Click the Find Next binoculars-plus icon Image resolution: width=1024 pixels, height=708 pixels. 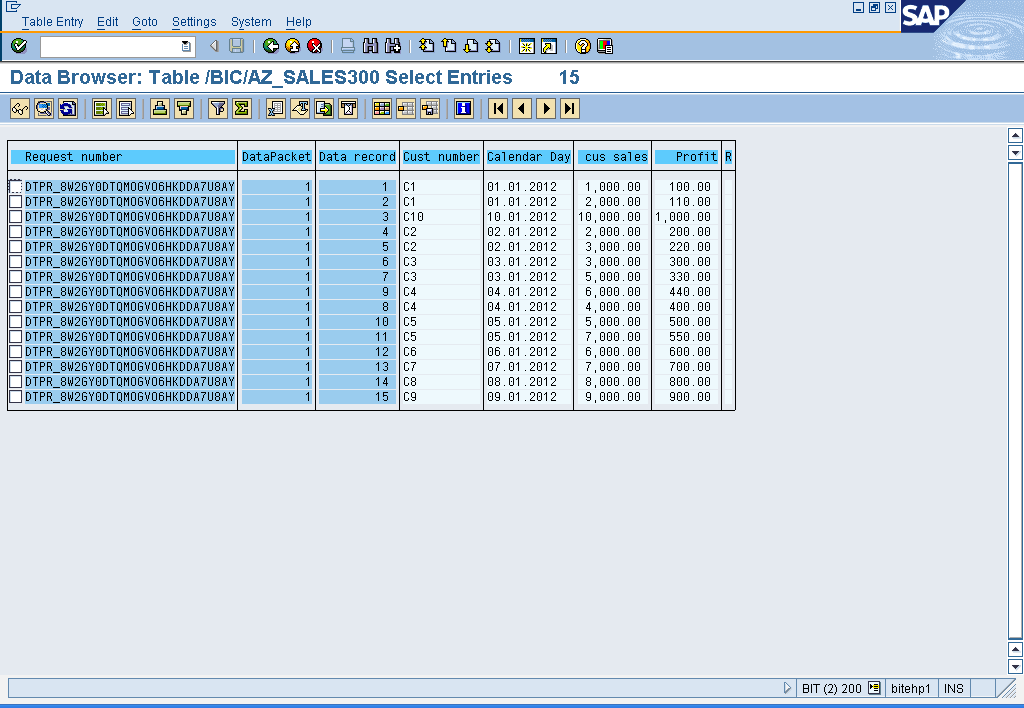tap(392, 46)
